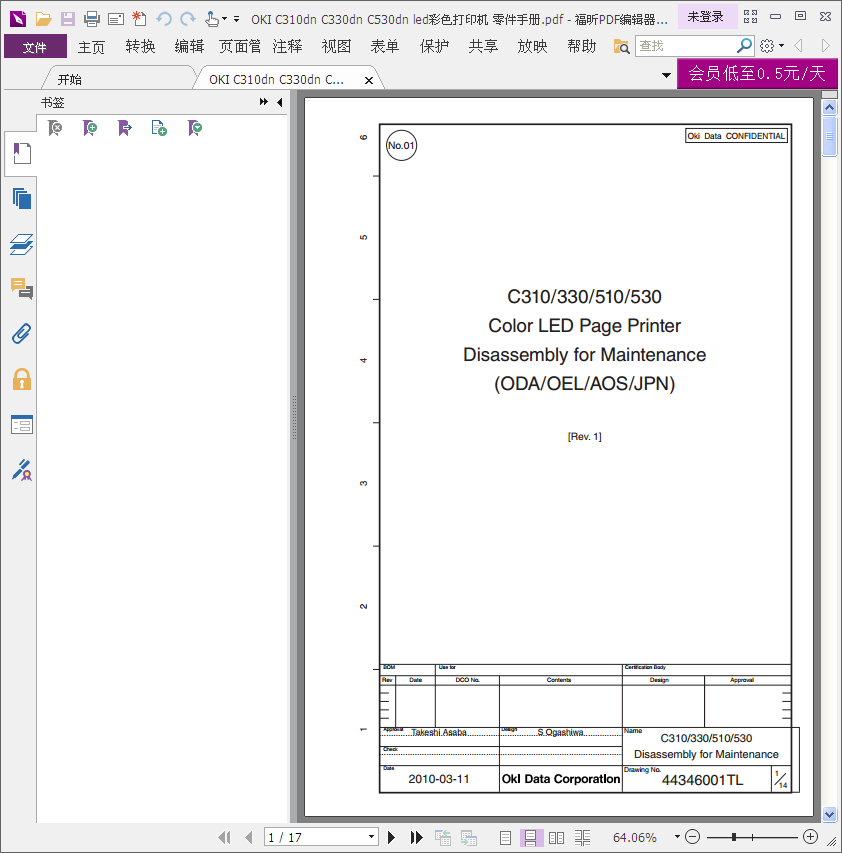
Task: Click the bookmark go-to destination arrow icon
Action: click(x=125, y=128)
